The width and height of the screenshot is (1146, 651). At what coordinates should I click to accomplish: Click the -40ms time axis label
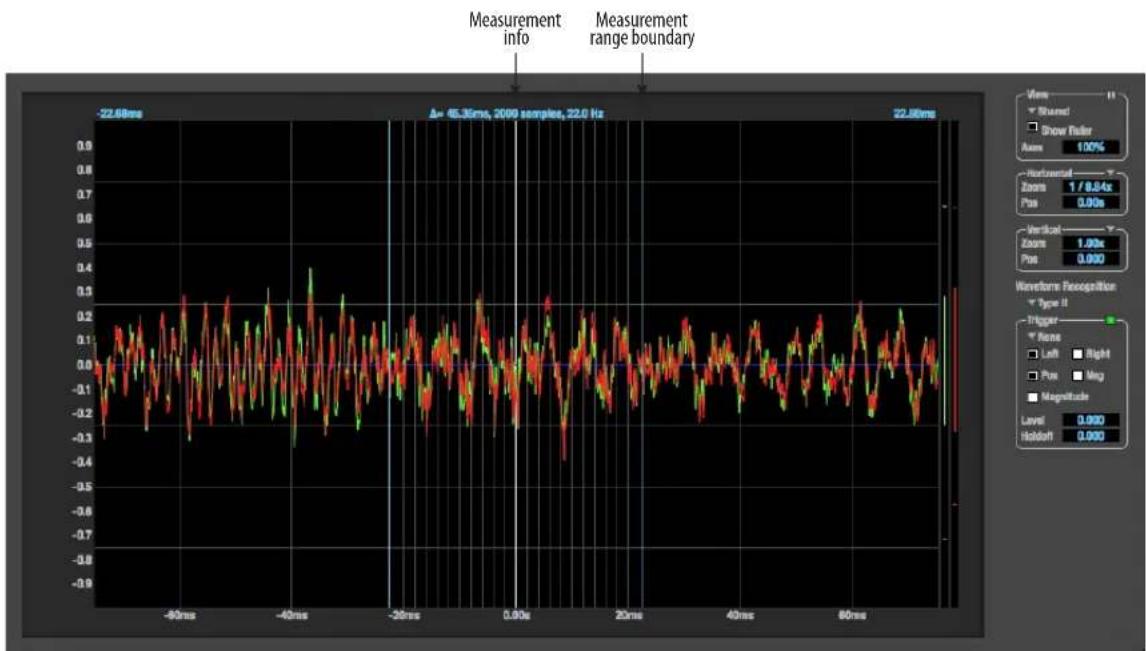pyautogui.click(x=292, y=615)
